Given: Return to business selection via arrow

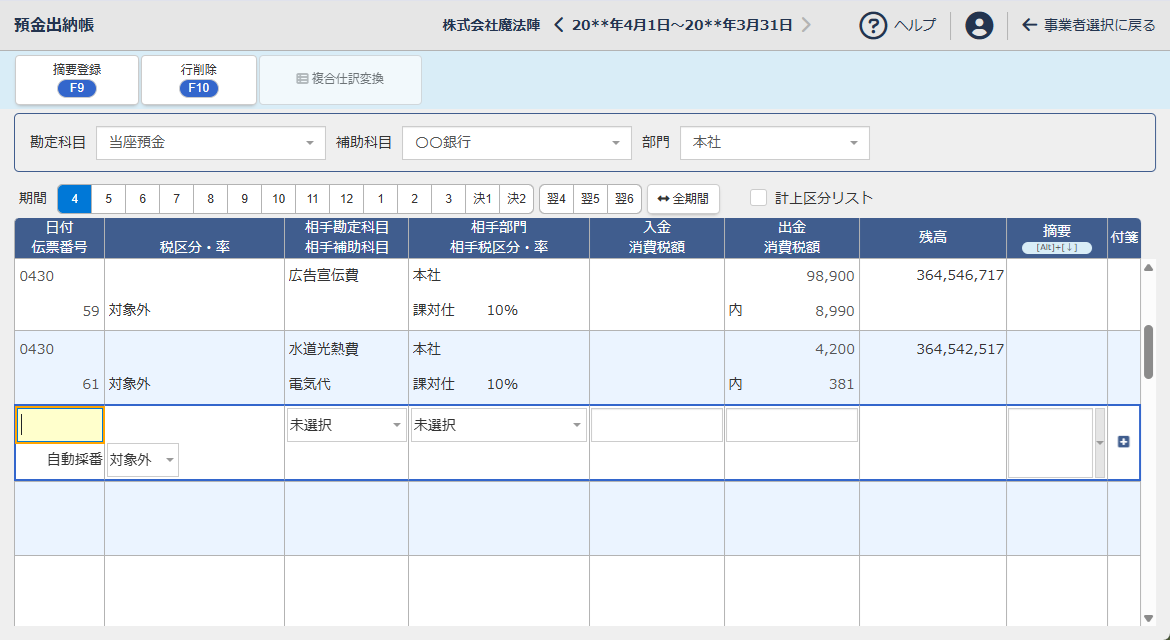Looking at the screenshot, I should (x=1029, y=26).
